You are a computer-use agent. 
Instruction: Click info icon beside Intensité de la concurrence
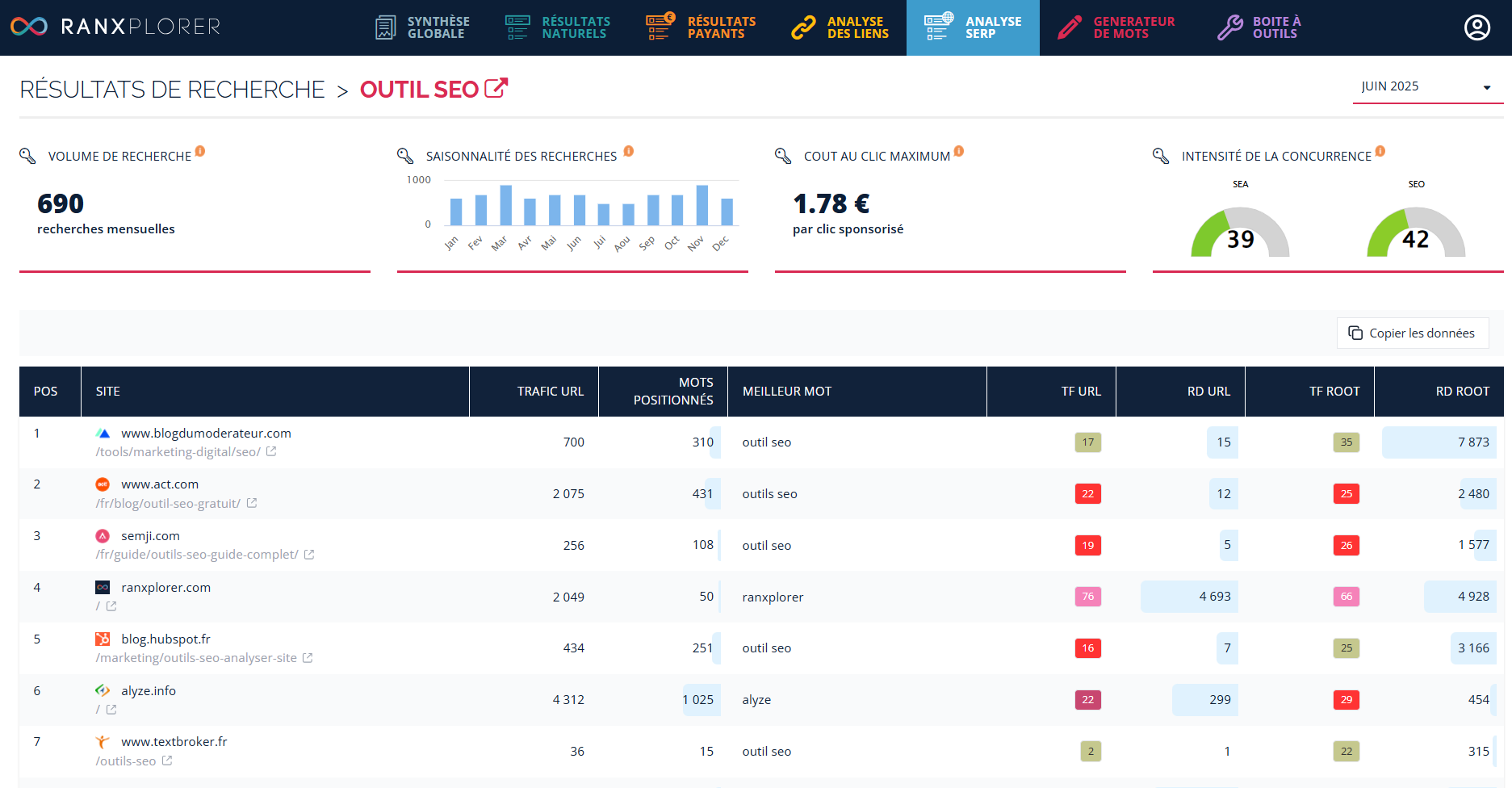[x=1380, y=151]
